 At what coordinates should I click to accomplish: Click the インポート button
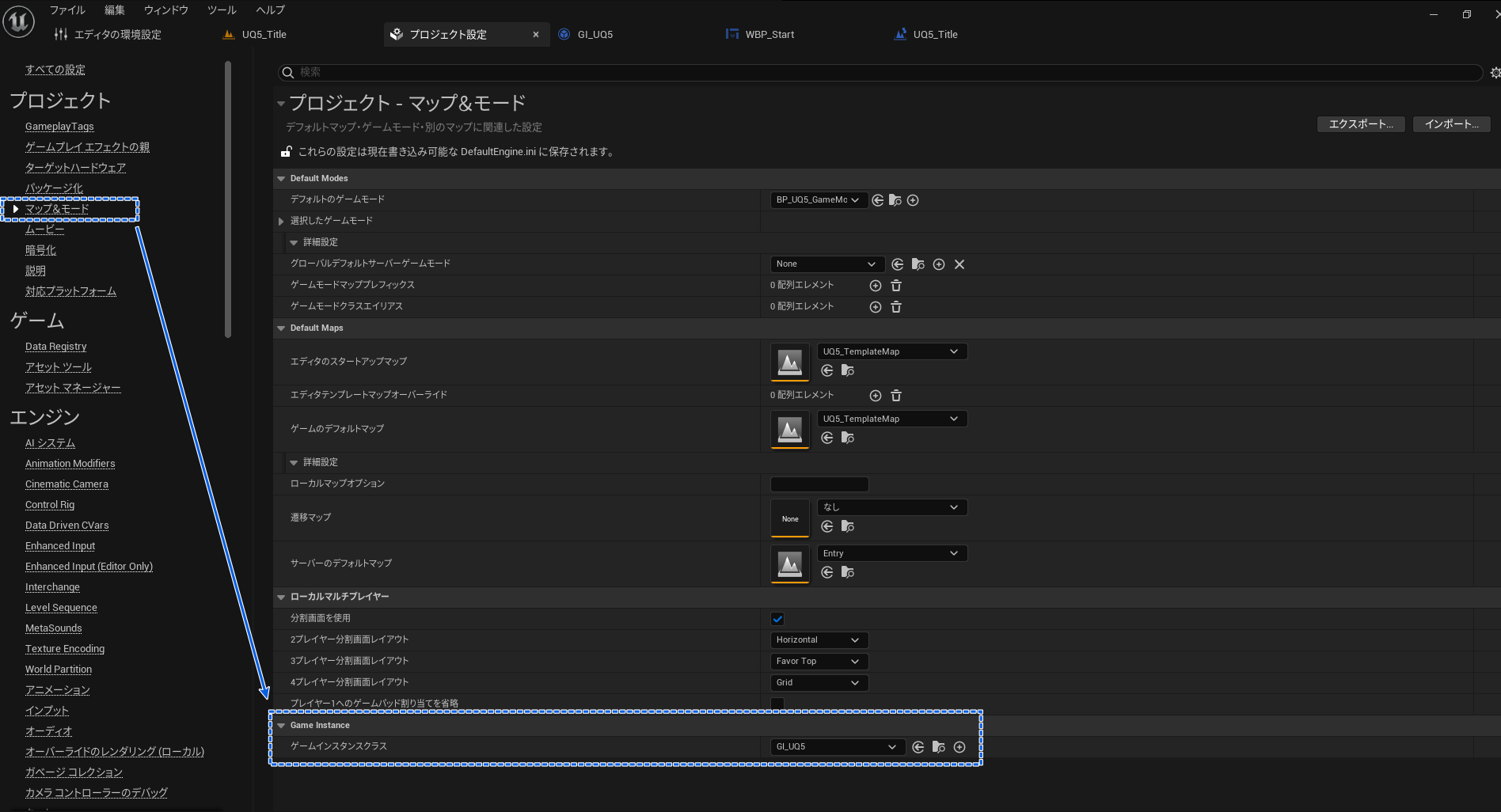point(1451,124)
